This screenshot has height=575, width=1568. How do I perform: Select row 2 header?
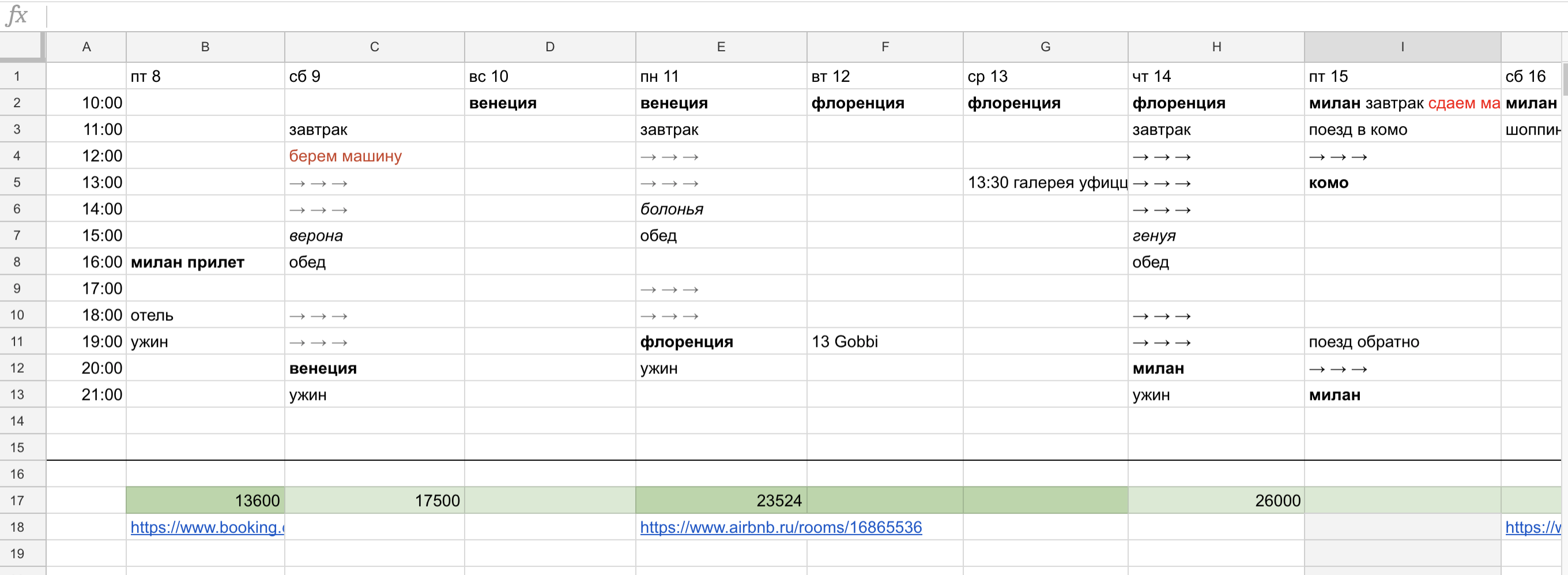coord(17,103)
